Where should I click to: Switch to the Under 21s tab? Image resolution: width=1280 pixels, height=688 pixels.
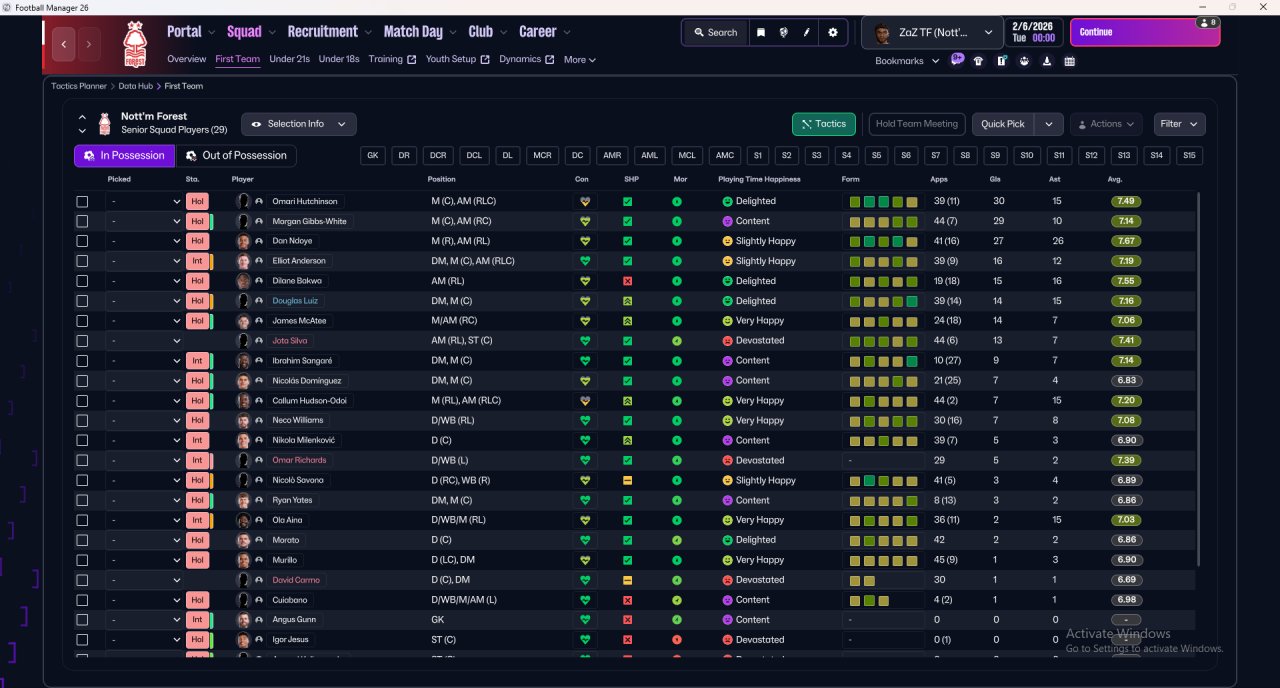click(x=289, y=59)
